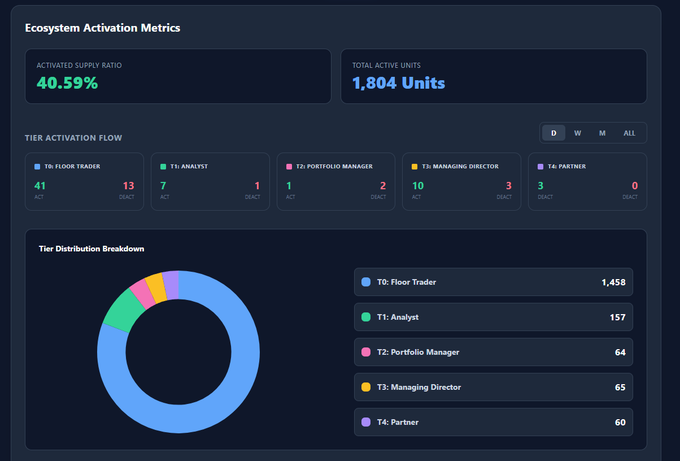This screenshot has height=461, width=680.
Task: Click the 157 Analyst total
Action: click(x=618, y=317)
